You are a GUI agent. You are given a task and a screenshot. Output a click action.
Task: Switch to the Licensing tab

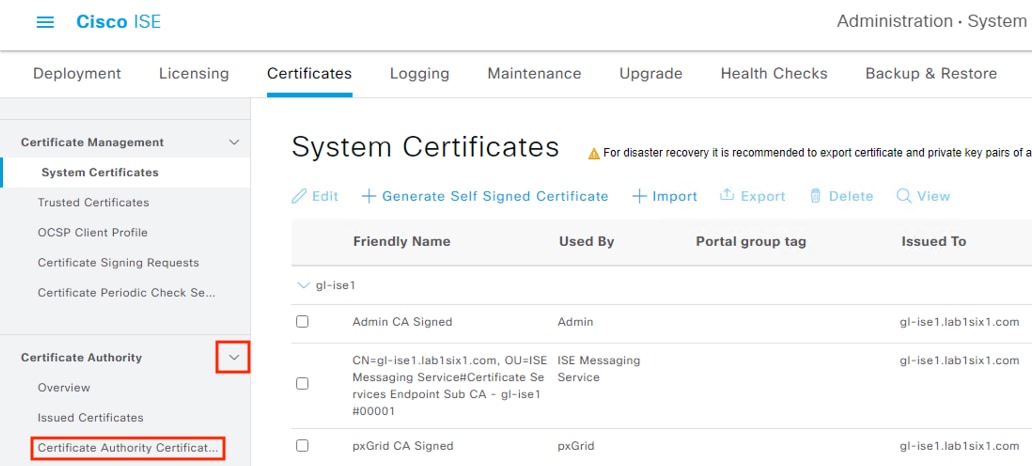point(194,73)
